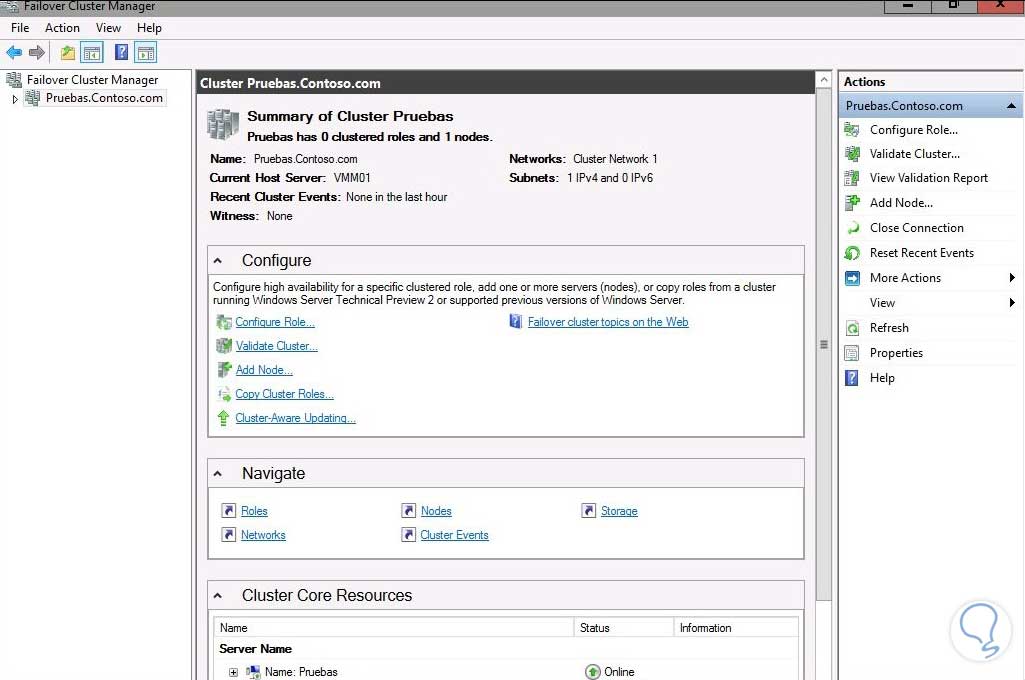Click the Back arrow toolbar icon

[14, 52]
